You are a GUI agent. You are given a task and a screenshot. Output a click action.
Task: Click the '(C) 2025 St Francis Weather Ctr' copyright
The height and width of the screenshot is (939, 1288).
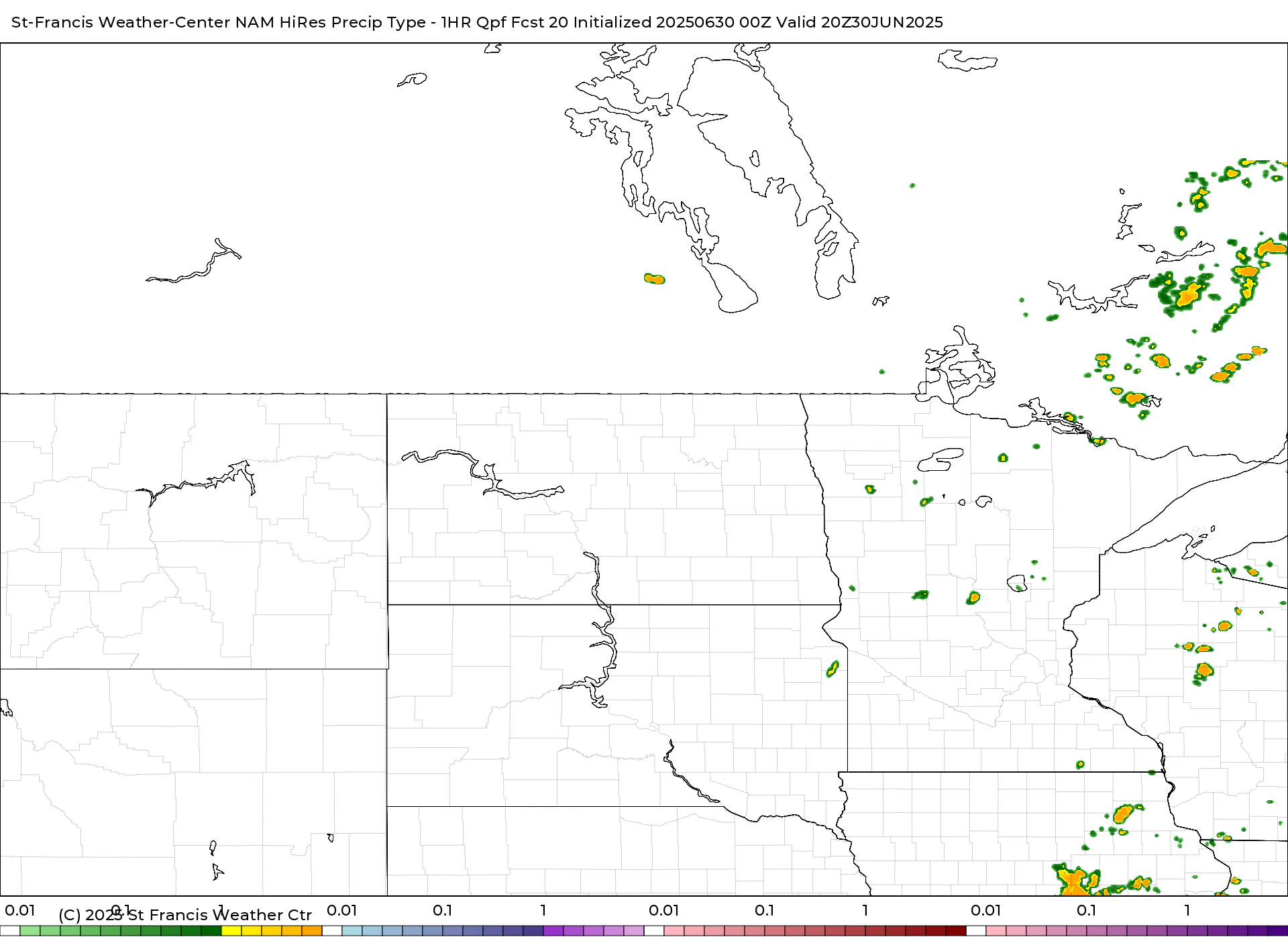click(185, 915)
